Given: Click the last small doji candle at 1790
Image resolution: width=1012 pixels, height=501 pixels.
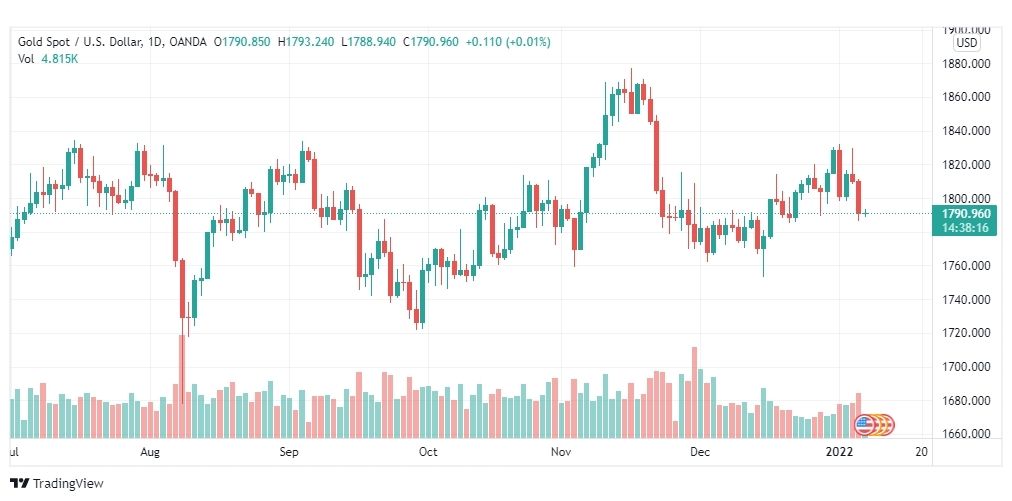Looking at the screenshot, I should [x=865, y=213].
